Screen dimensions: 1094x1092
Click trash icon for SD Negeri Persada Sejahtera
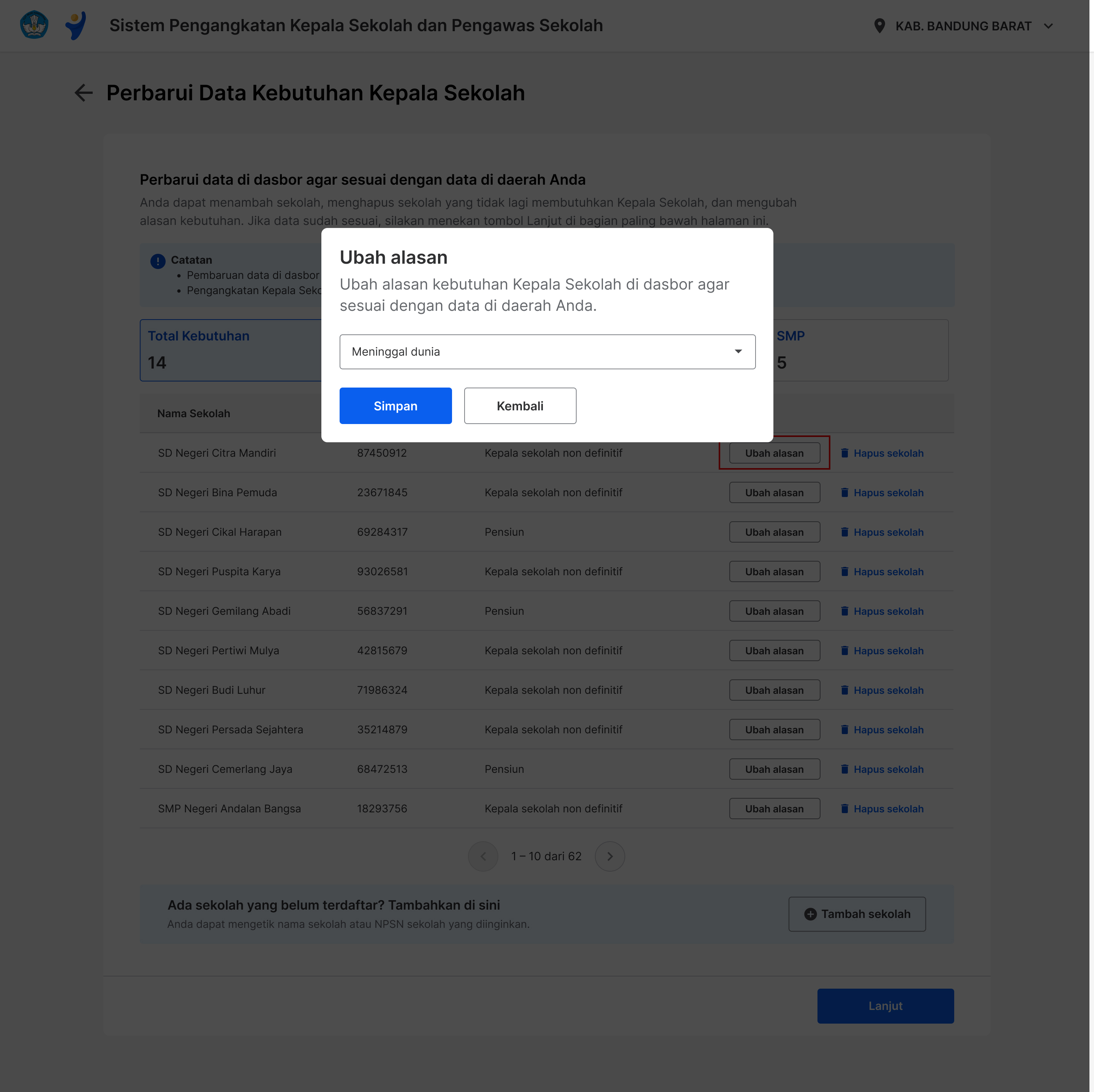click(844, 730)
